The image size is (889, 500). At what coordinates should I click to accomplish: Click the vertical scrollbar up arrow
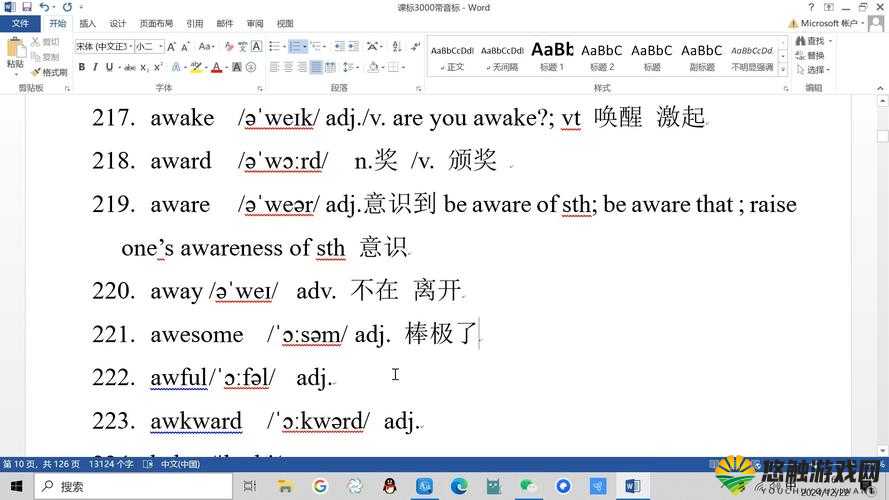(x=883, y=101)
